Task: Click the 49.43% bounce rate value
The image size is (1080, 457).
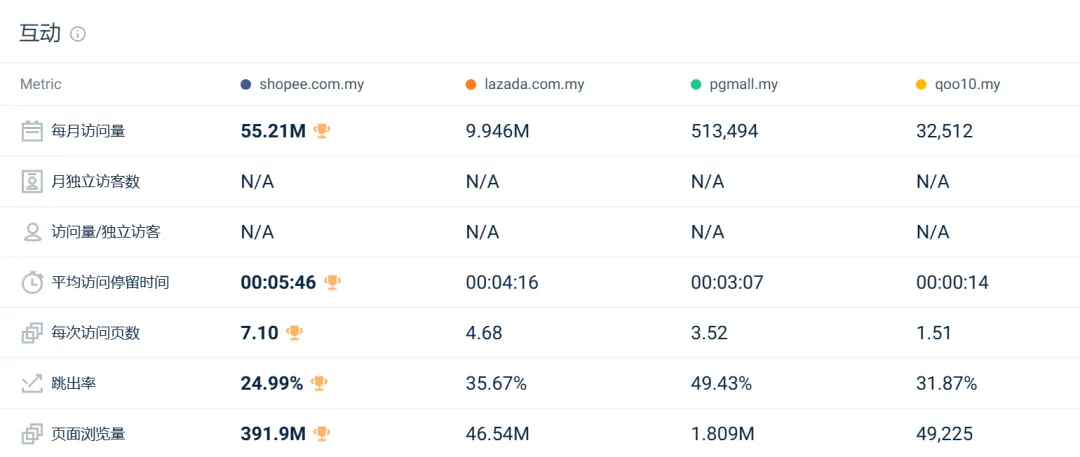Action: pyautogui.click(x=721, y=384)
